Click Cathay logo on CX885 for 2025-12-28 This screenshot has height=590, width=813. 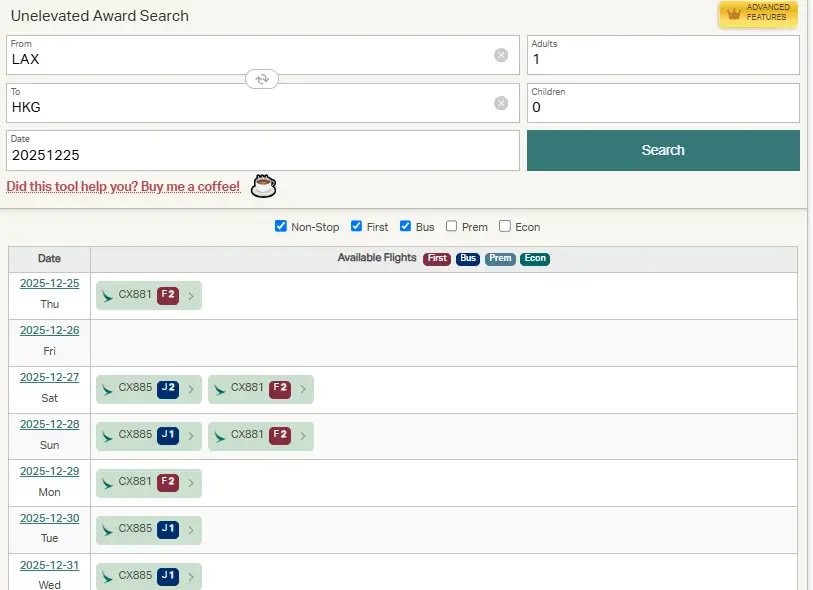[x=107, y=437]
